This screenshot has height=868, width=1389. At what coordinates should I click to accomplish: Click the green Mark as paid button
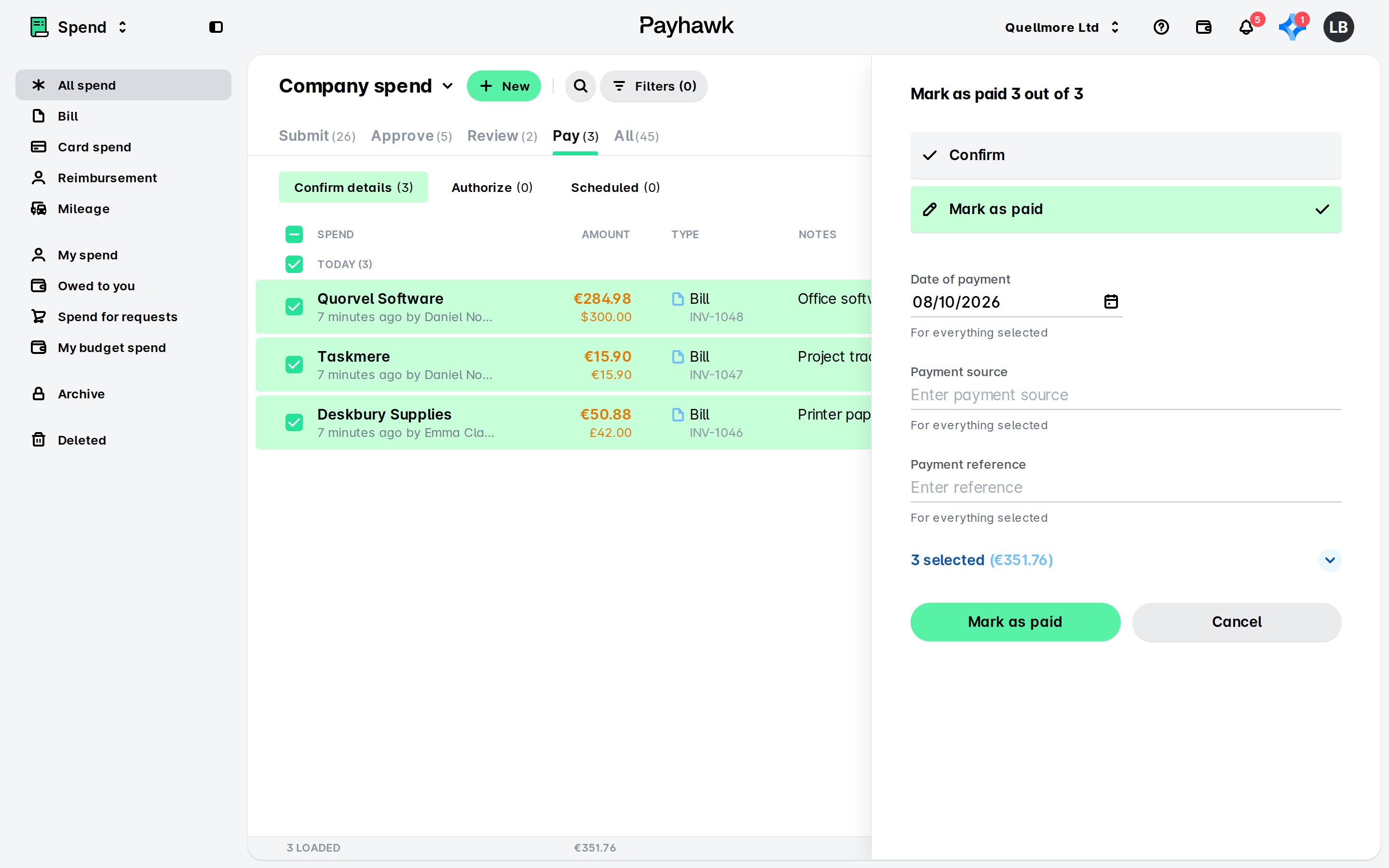tap(1015, 622)
